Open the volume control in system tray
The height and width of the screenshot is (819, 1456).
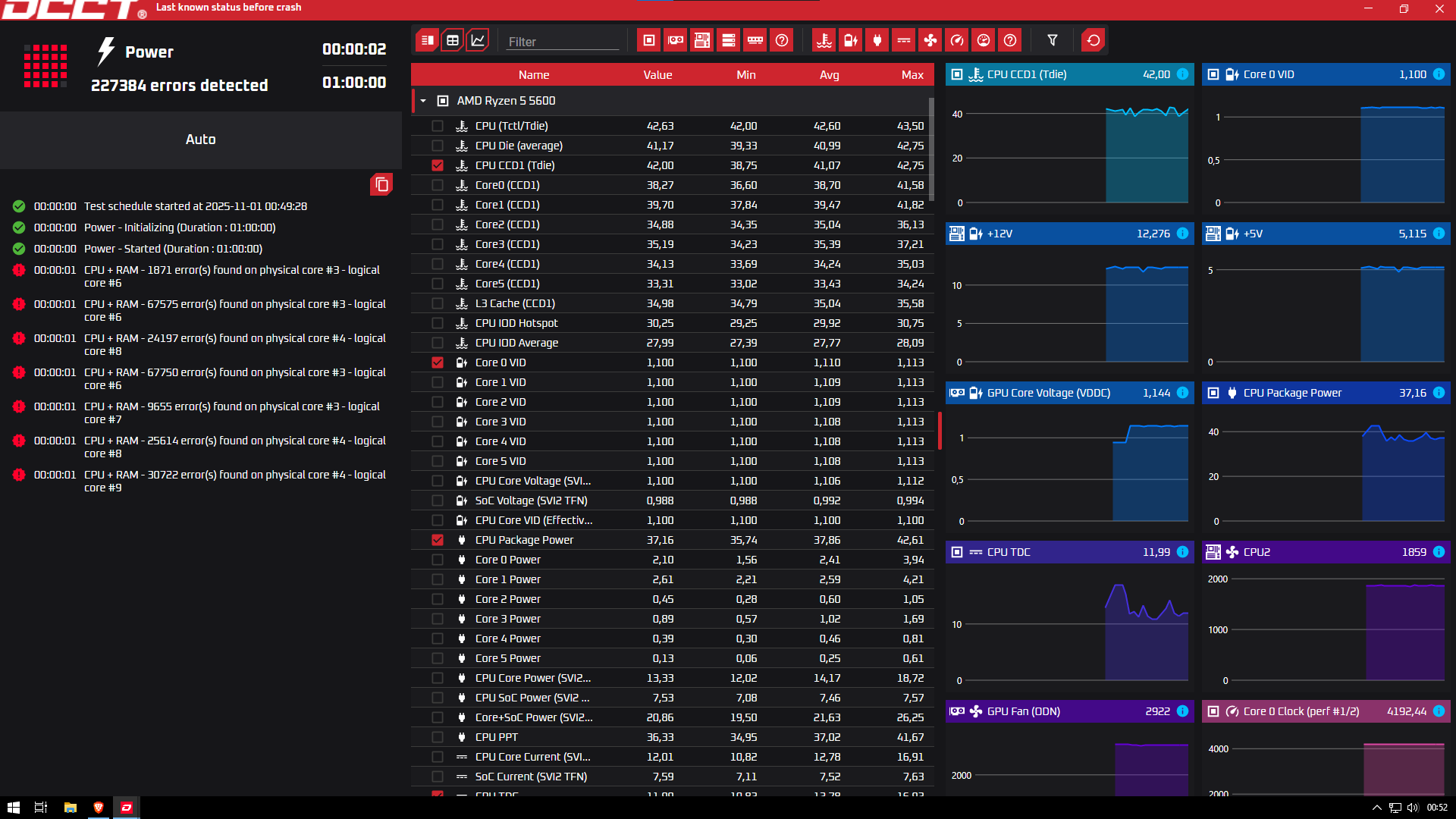tap(1413, 808)
